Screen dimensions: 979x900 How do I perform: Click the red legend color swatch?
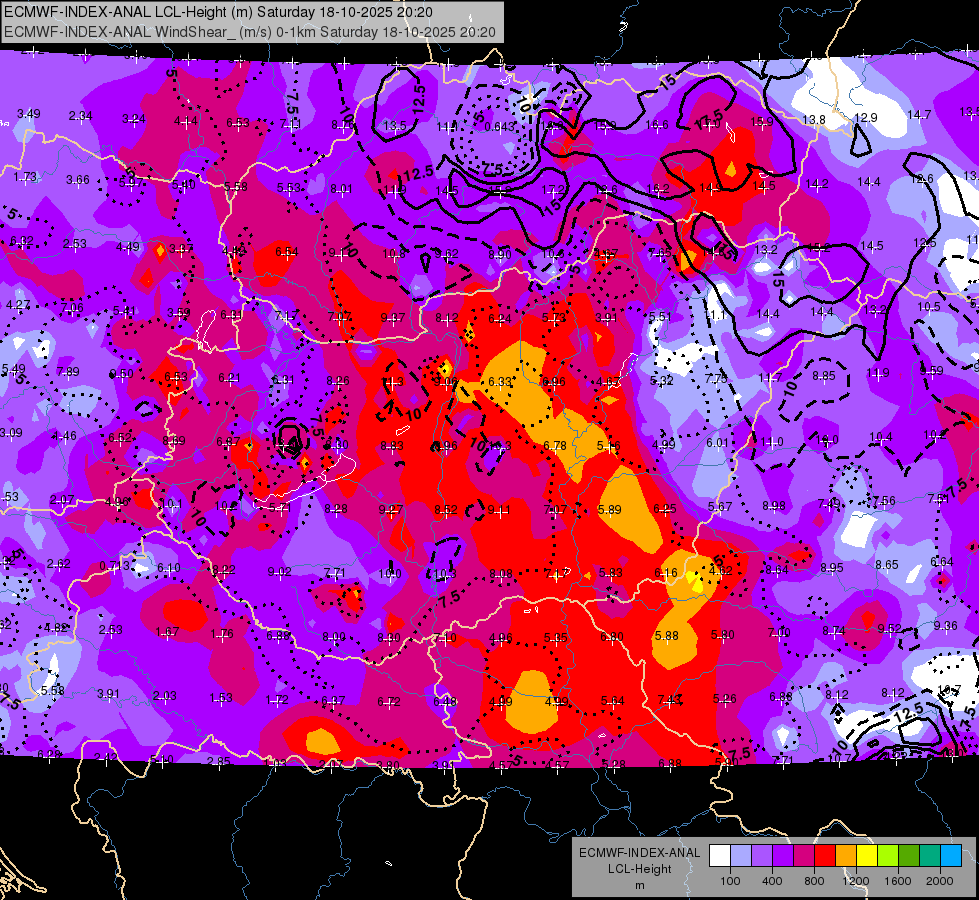point(825,856)
